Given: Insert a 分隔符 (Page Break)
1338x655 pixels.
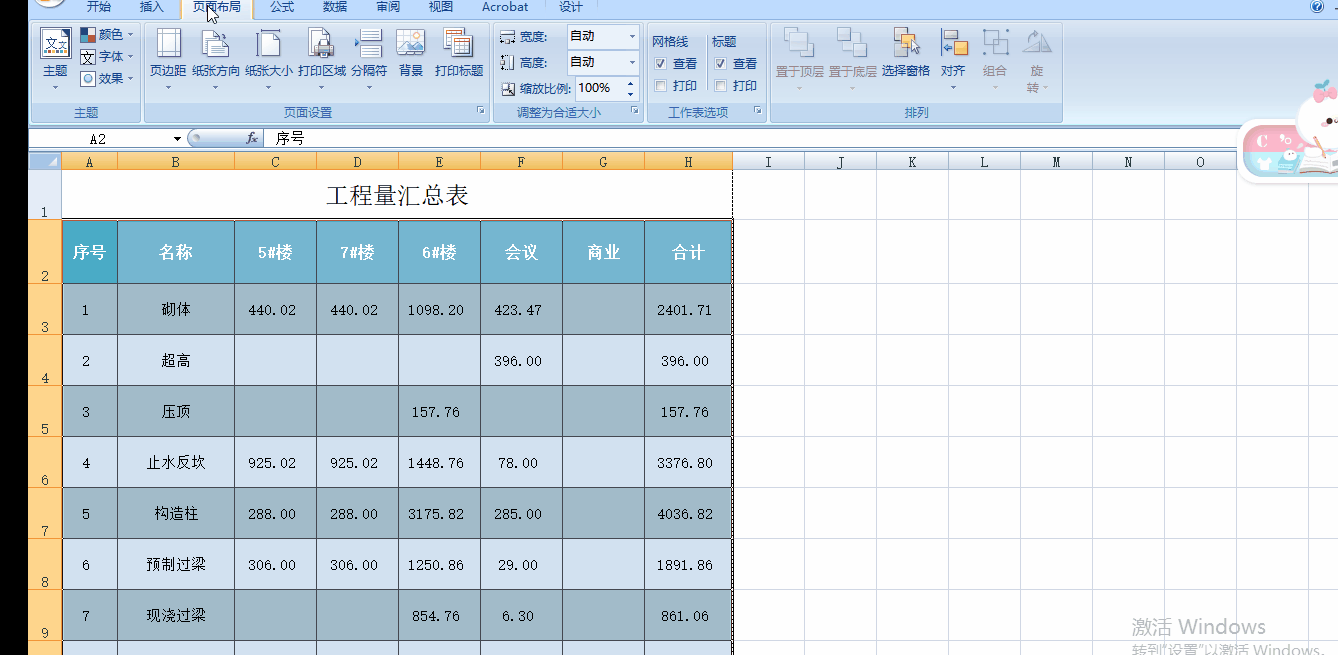Looking at the screenshot, I should 369,55.
